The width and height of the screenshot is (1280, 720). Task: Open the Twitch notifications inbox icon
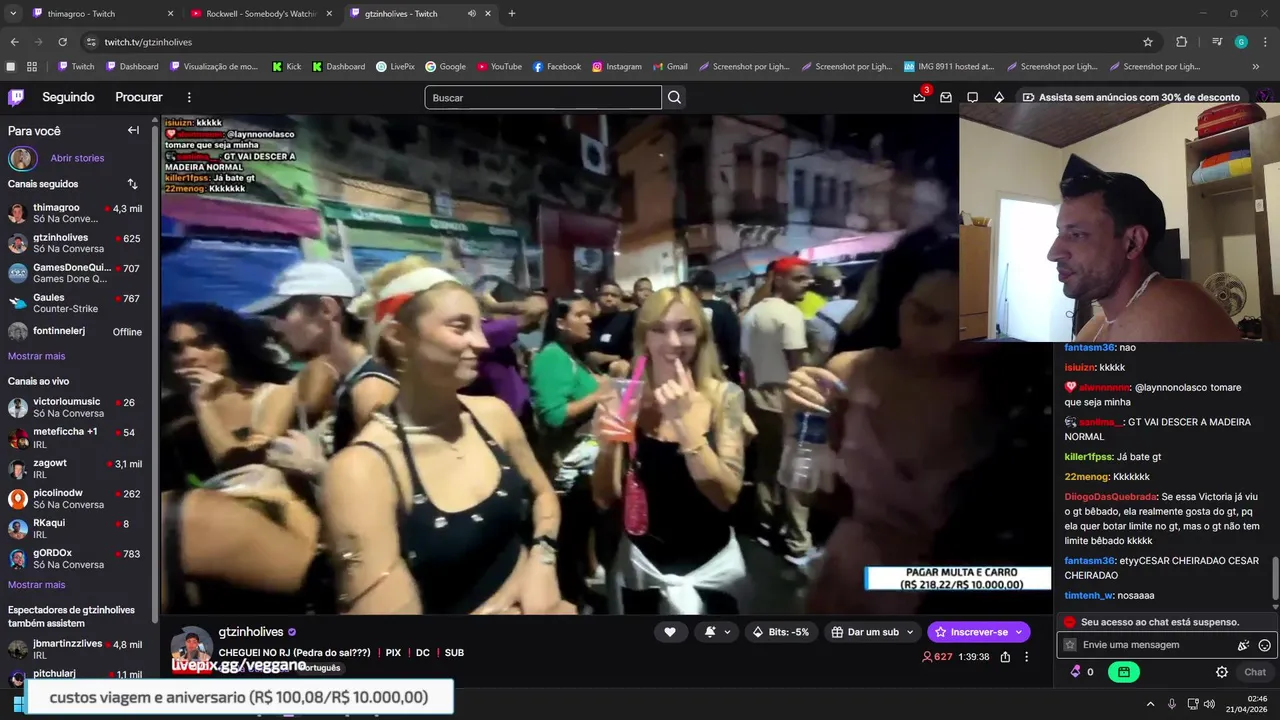(946, 97)
